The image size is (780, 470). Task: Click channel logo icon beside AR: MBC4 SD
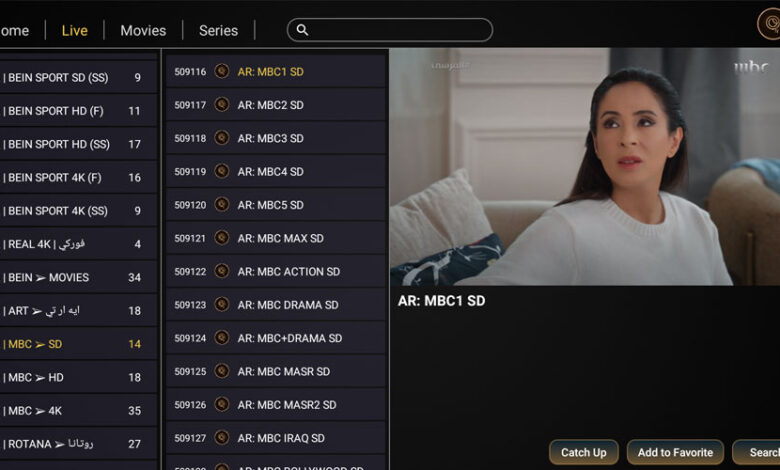(222, 171)
